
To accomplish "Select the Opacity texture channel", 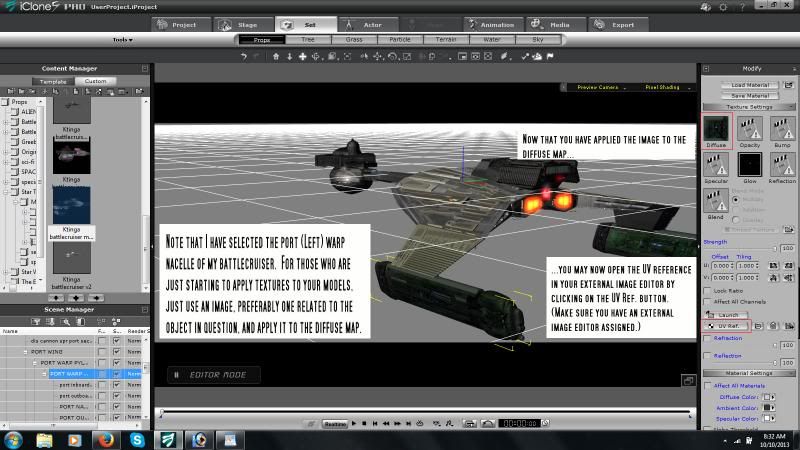I will 749,128.
